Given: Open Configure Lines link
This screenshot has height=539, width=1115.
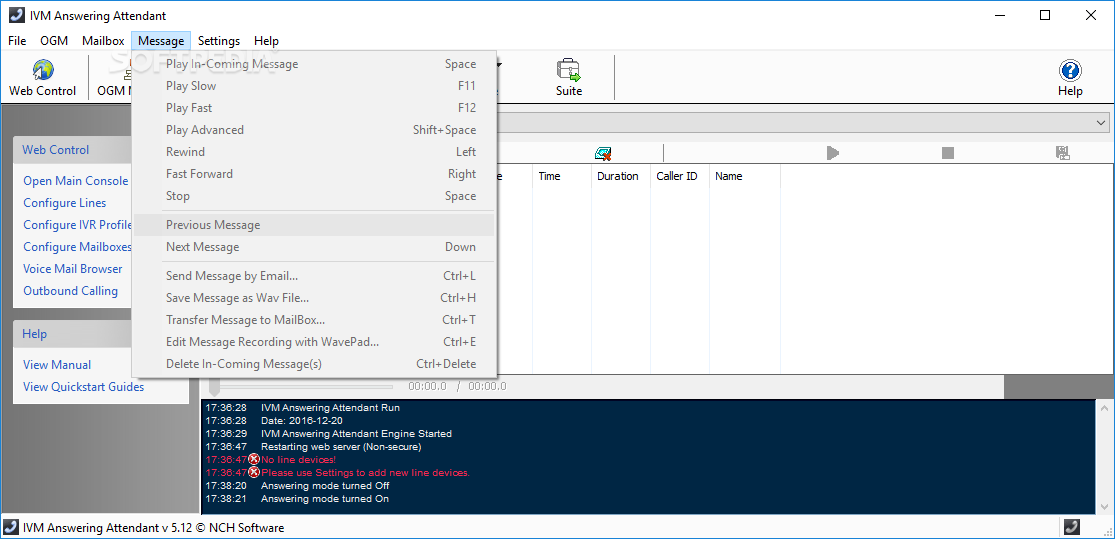Looking at the screenshot, I should [65, 203].
